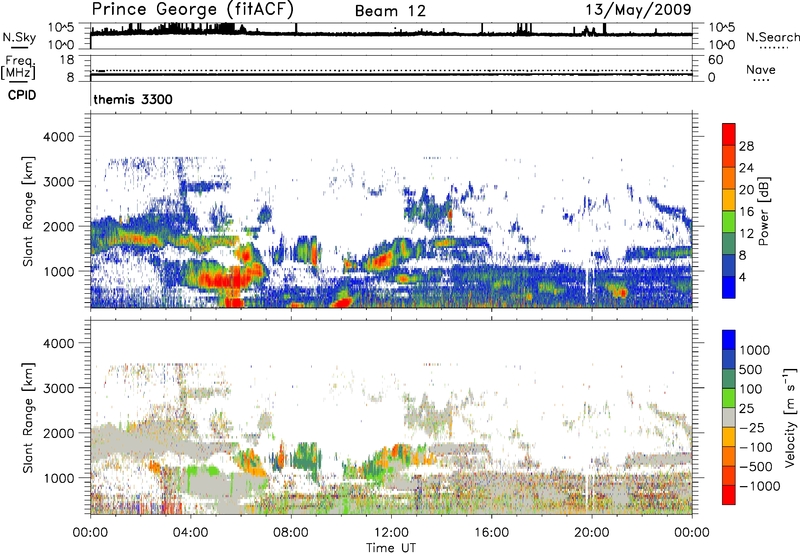Click the red bottom of velocity colorbar
The height and width of the screenshot is (554, 800).
click(729, 495)
